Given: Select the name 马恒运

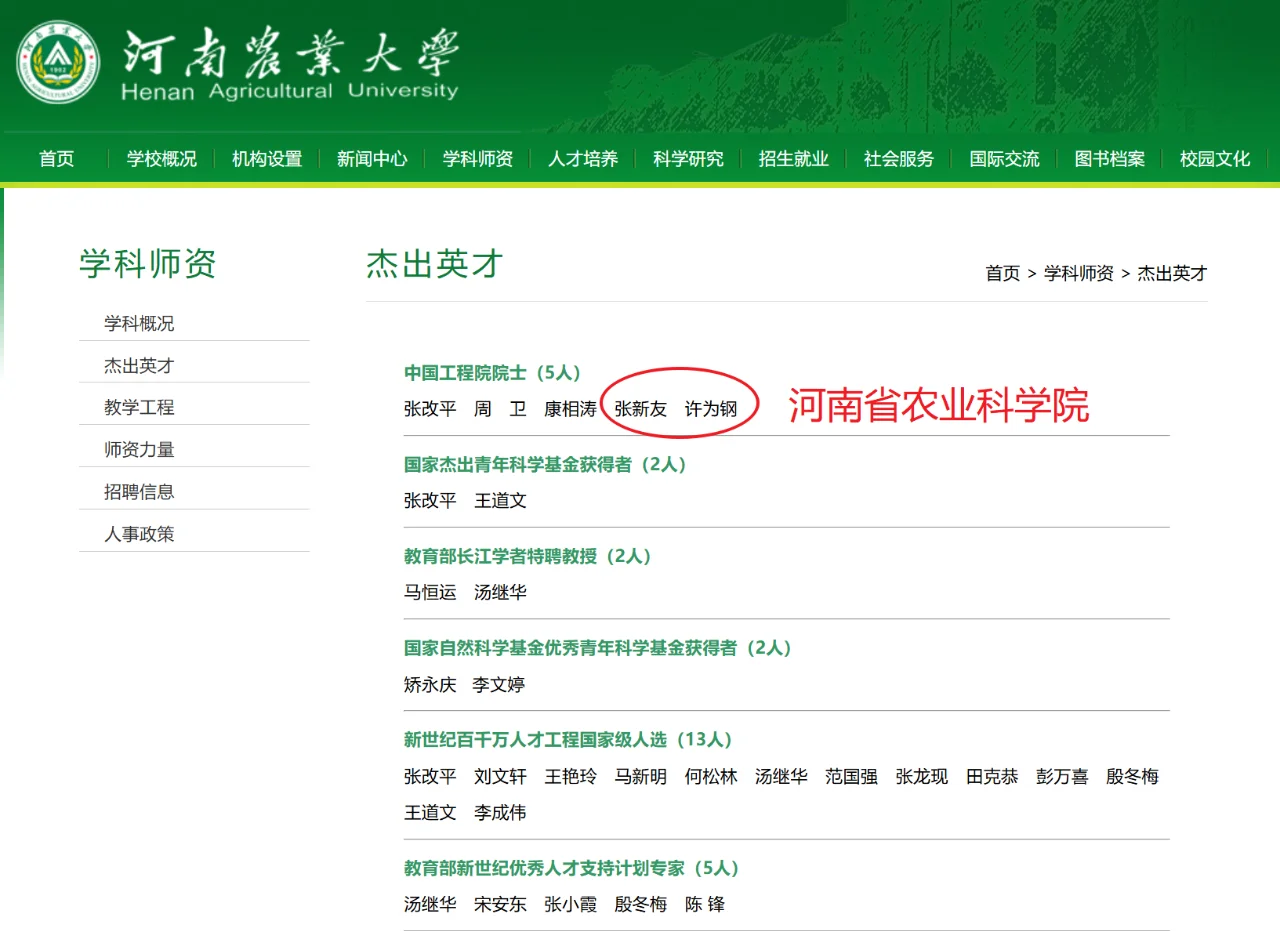Looking at the screenshot, I should (430, 593).
